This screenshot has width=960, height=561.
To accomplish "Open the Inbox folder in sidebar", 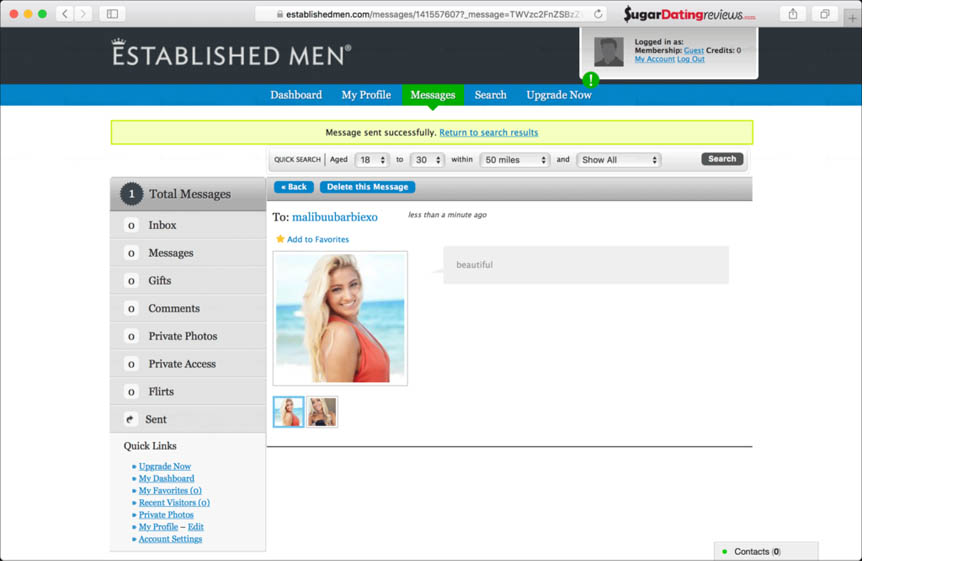I will pyautogui.click(x=162, y=226).
